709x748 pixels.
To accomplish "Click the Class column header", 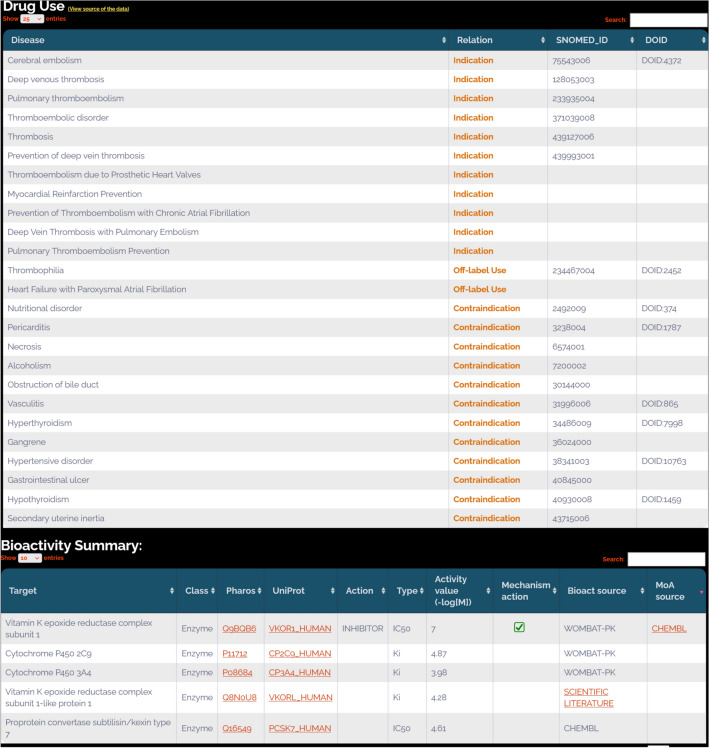I will point(196,591).
